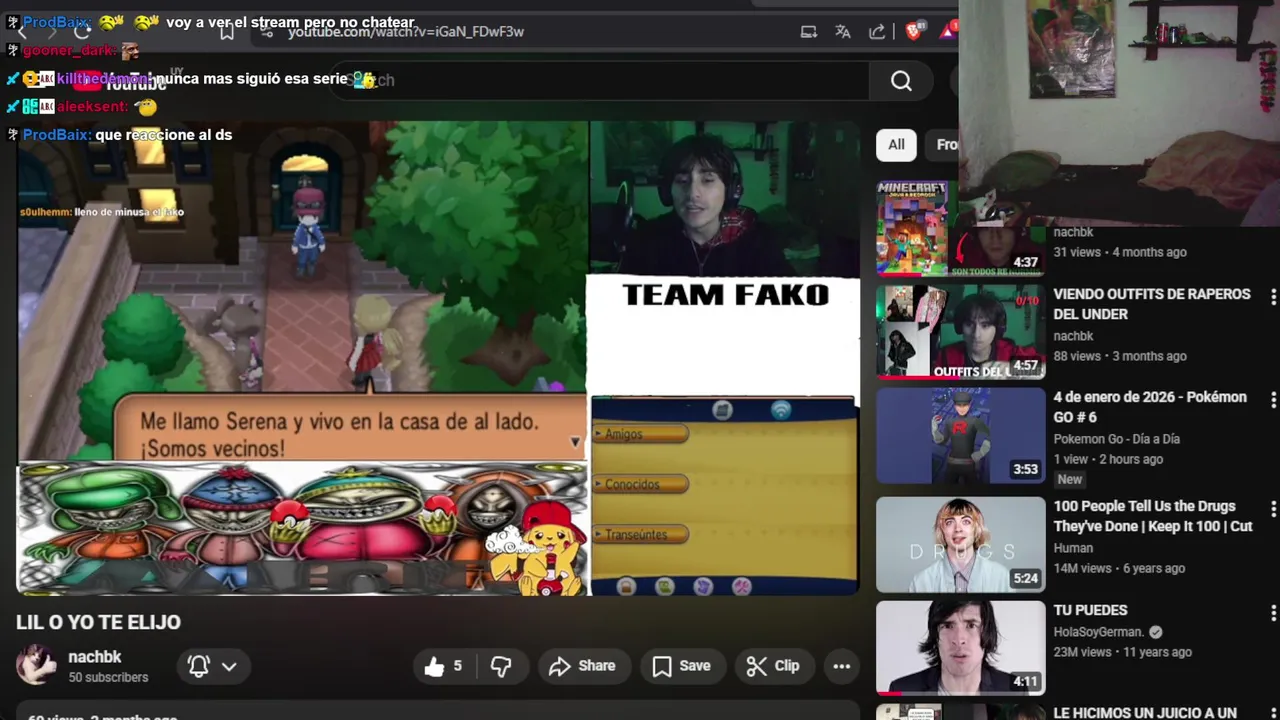Click the YouTube search magnifier button

pyautogui.click(x=901, y=81)
